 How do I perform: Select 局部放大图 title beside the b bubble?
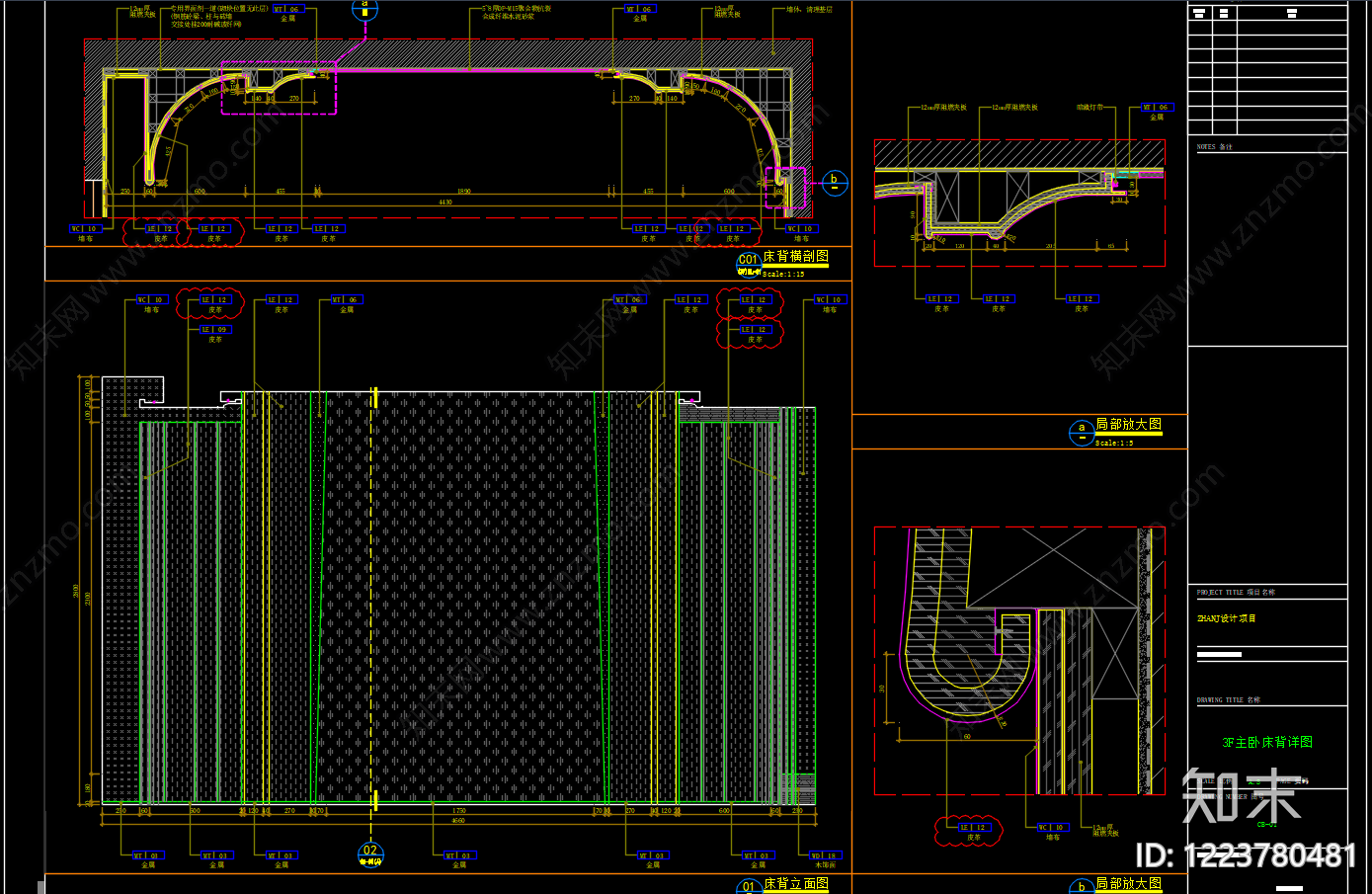(1128, 884)
